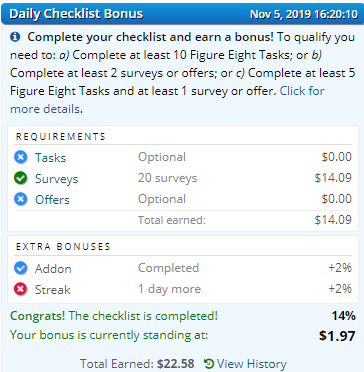Click the green checkmark icon beside Surveys

[20, 178]
